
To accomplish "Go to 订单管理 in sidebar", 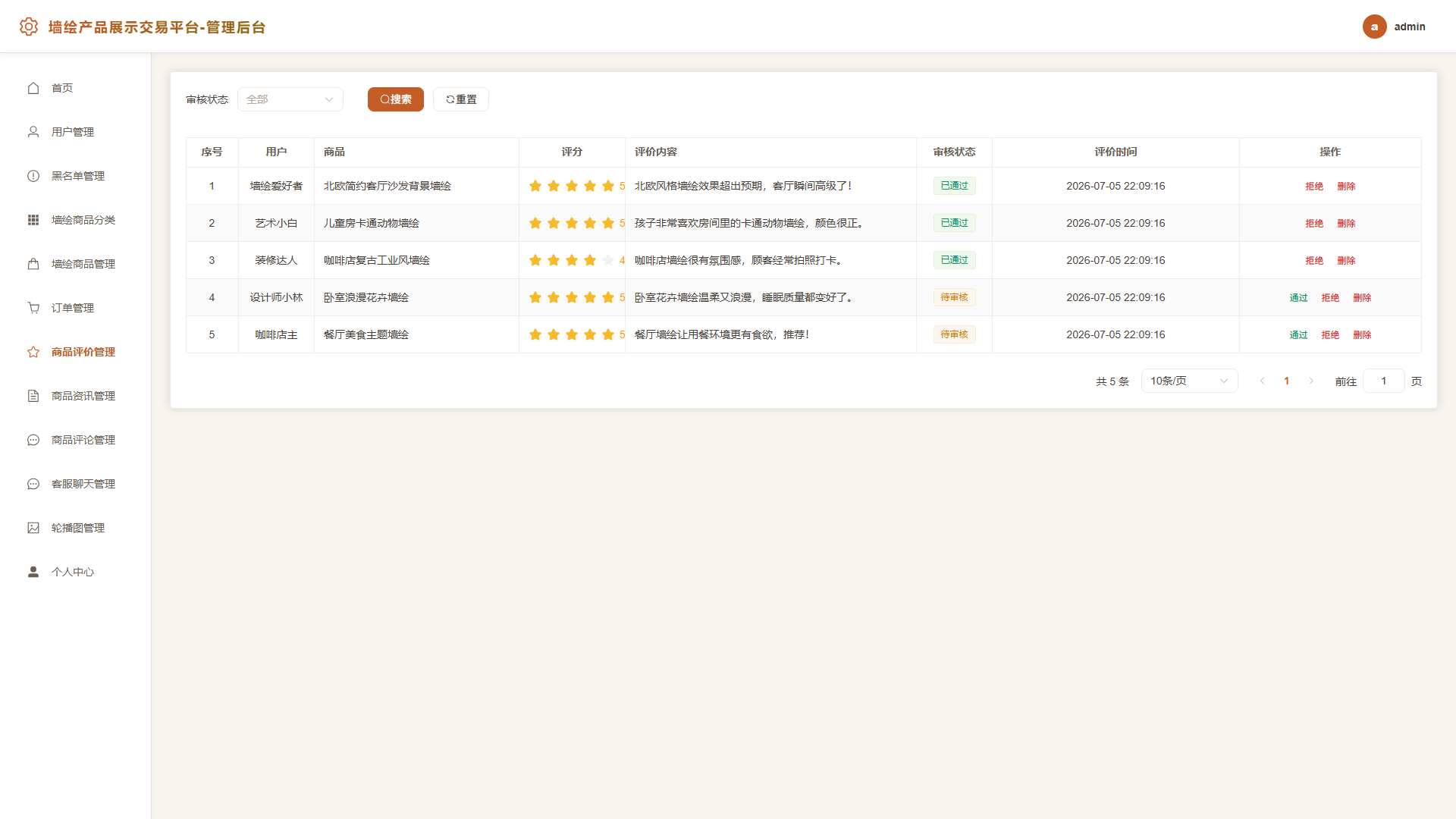I will (75, 308).
